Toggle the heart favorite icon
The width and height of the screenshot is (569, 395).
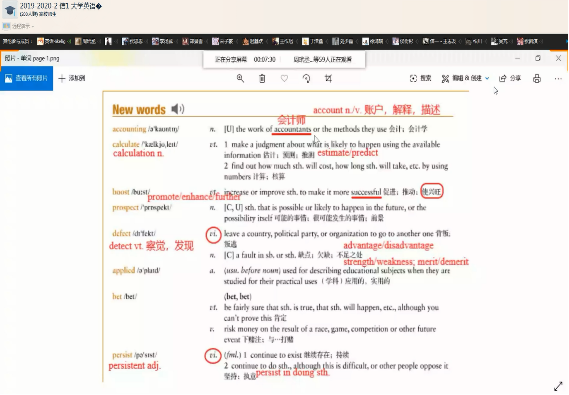tap(284, 78)
